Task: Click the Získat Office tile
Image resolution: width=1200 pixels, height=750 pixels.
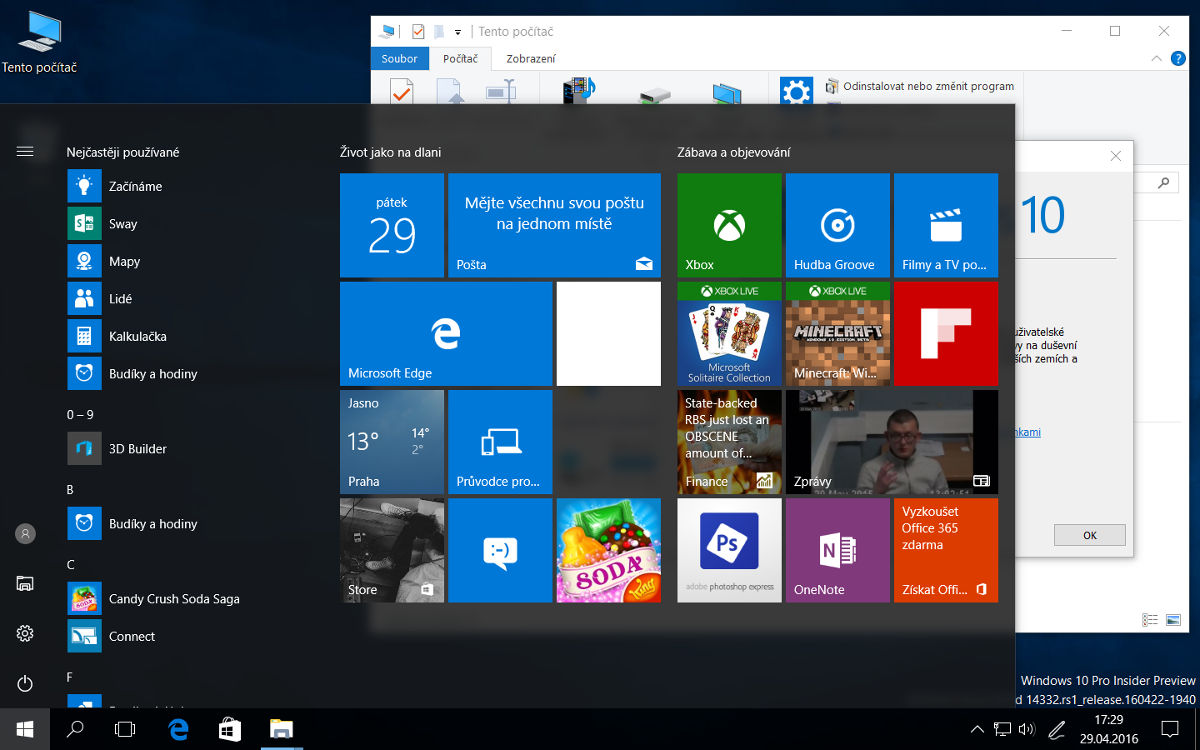Action: (x=946, y=550)
